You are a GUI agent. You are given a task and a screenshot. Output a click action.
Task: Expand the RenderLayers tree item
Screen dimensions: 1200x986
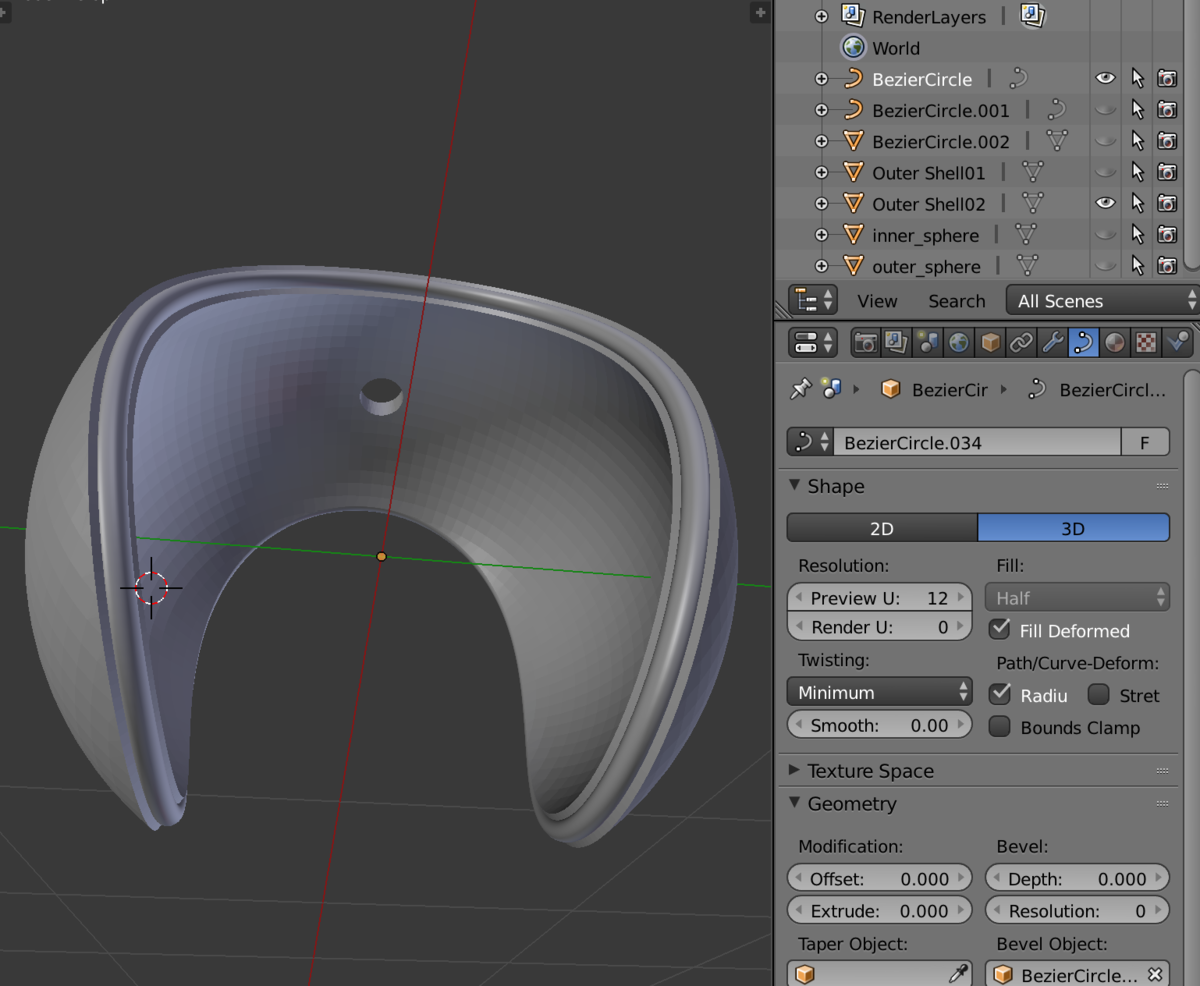(822, 16)
